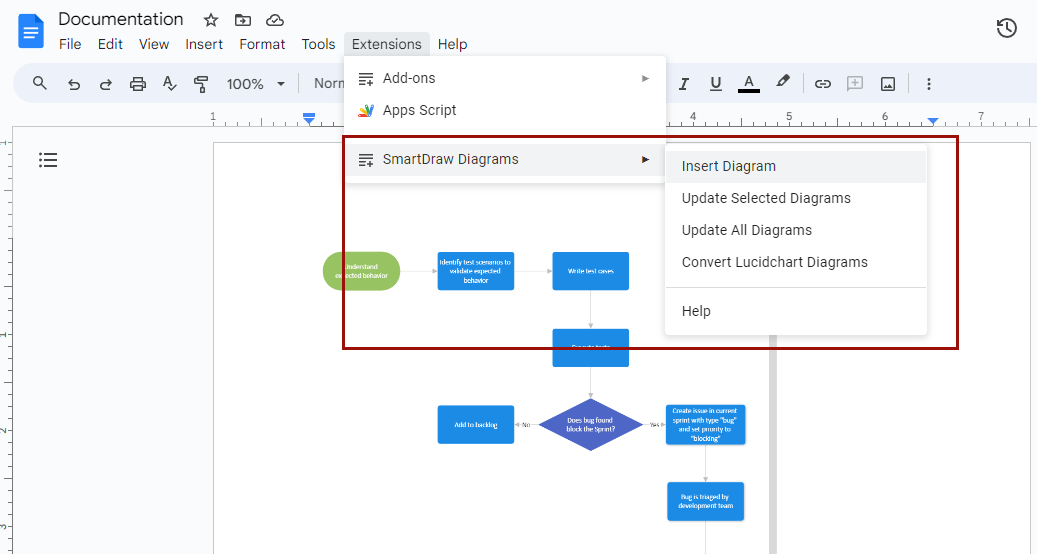Select the green Understand expected behavior shape
The image size is (1037, 554).
tap(361, 271)
